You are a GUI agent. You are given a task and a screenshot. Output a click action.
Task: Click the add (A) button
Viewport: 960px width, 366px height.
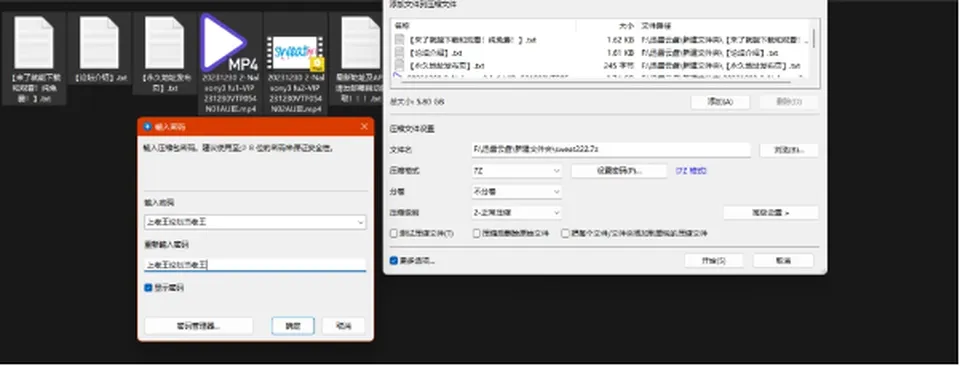pyautogui.click(x=720, y=102)
